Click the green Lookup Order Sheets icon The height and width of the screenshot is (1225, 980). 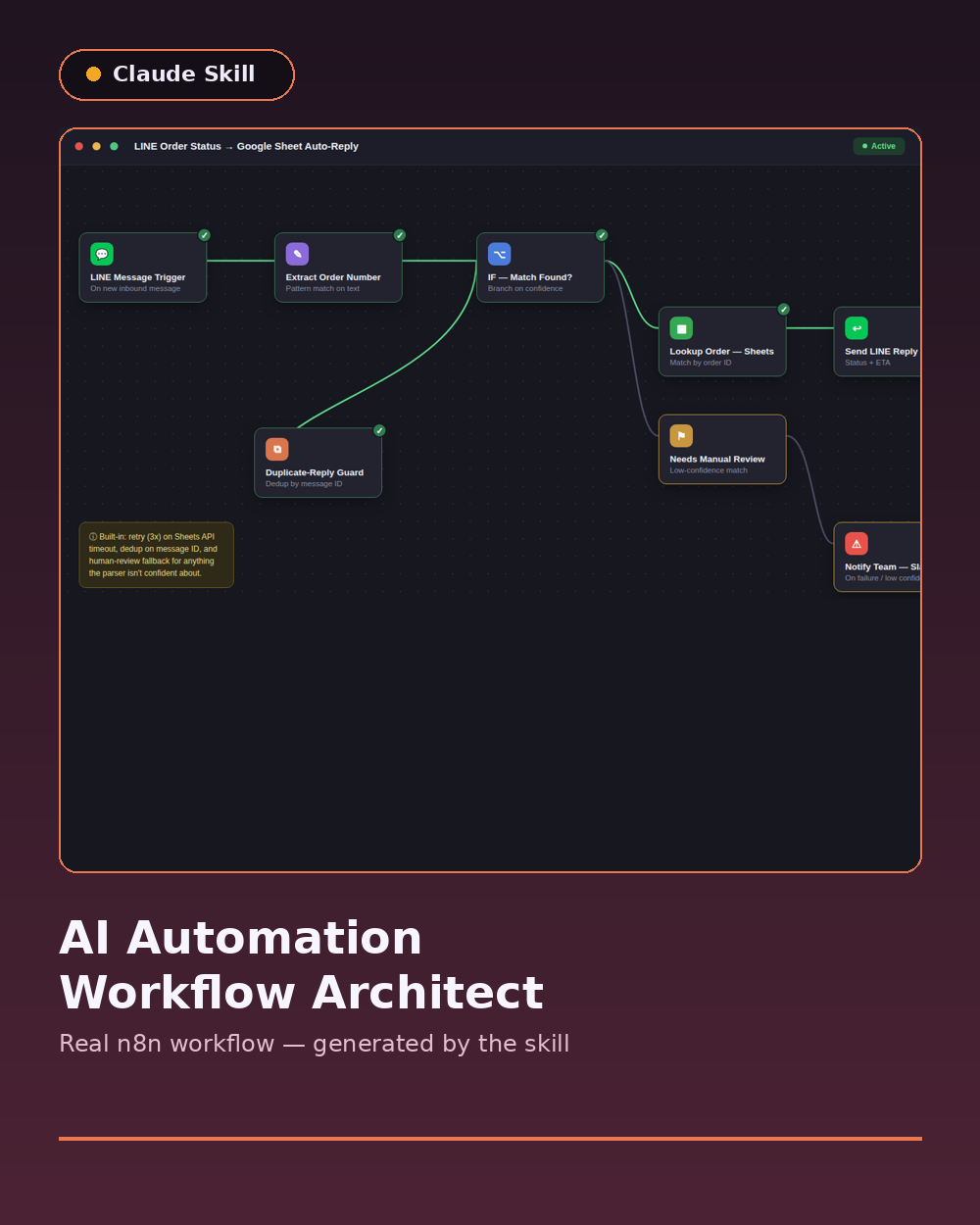coord(681,328)
